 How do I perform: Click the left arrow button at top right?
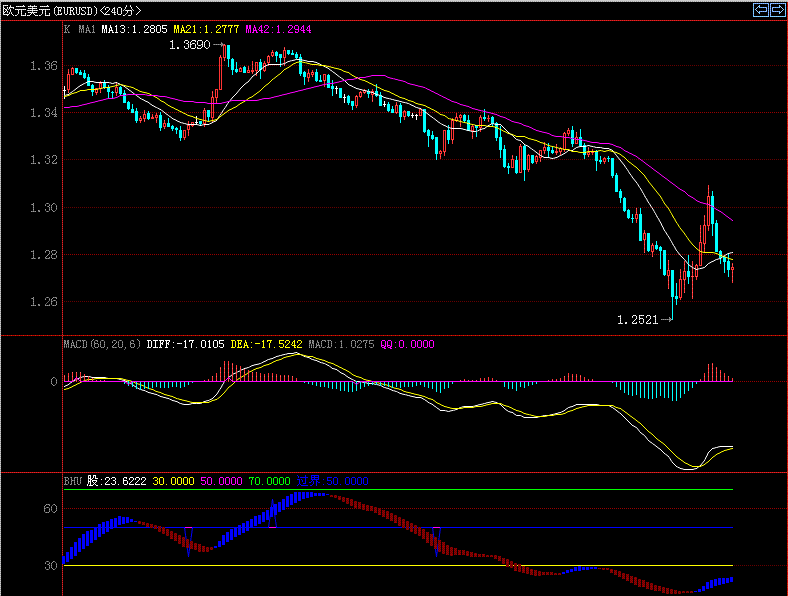(760, 10)
